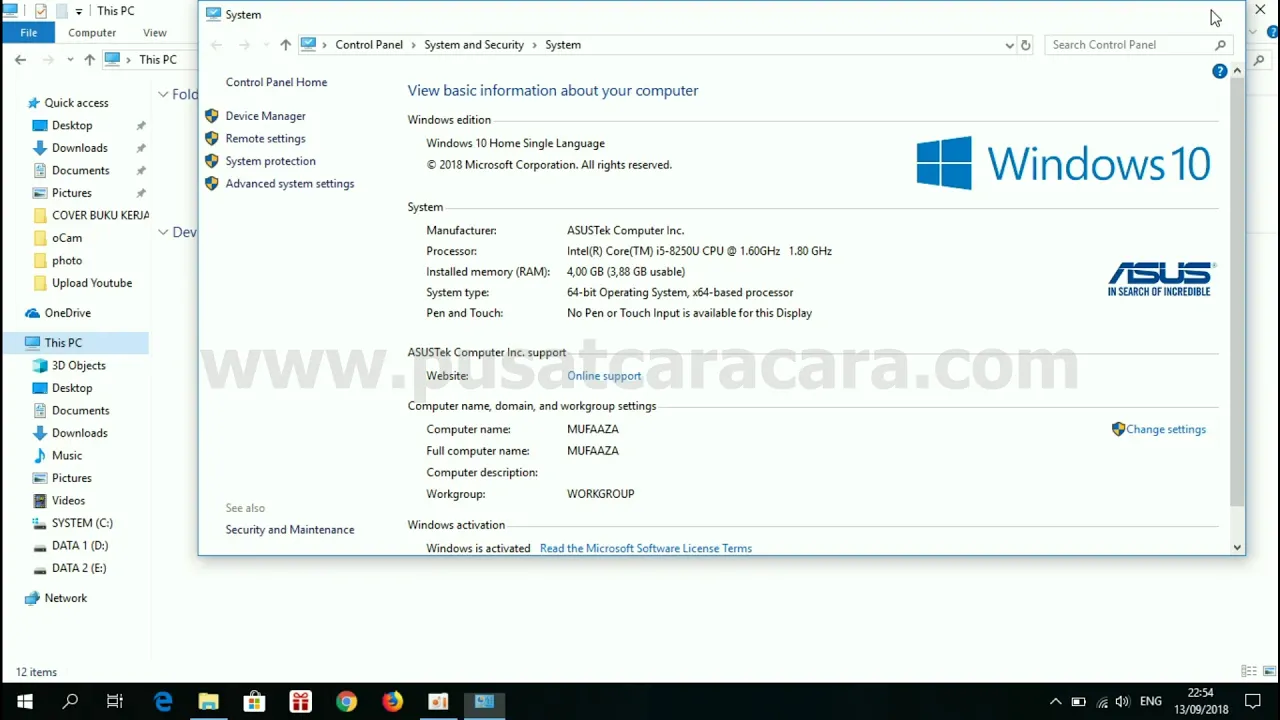Collapse the Devices group chevron
The height and width of the screenshot is (720, 1280).
(x=163, y=232)
